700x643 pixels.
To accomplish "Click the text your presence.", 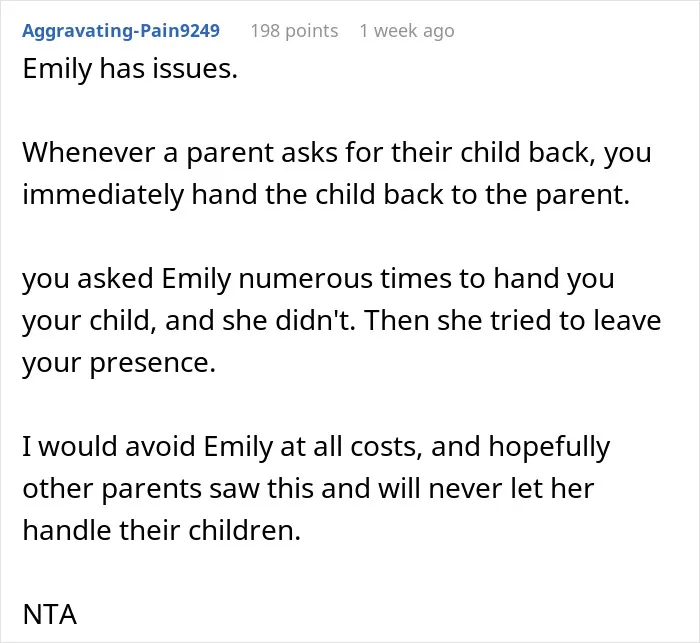I will coord(119,364).
